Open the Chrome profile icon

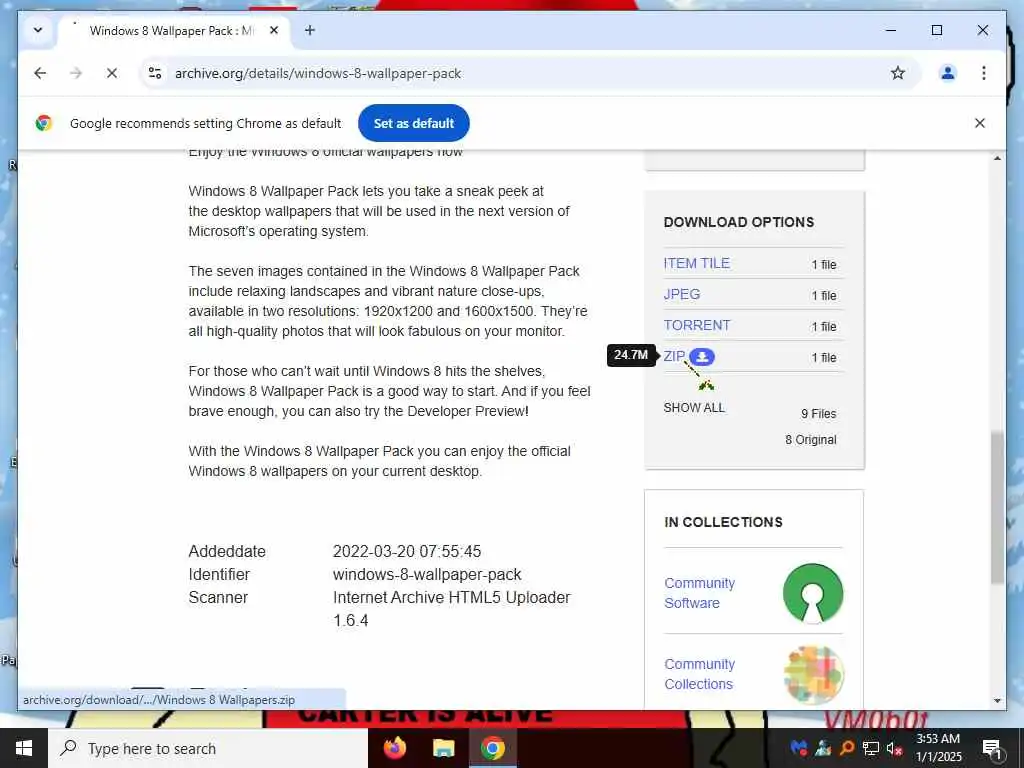click(x=948, y=73)
